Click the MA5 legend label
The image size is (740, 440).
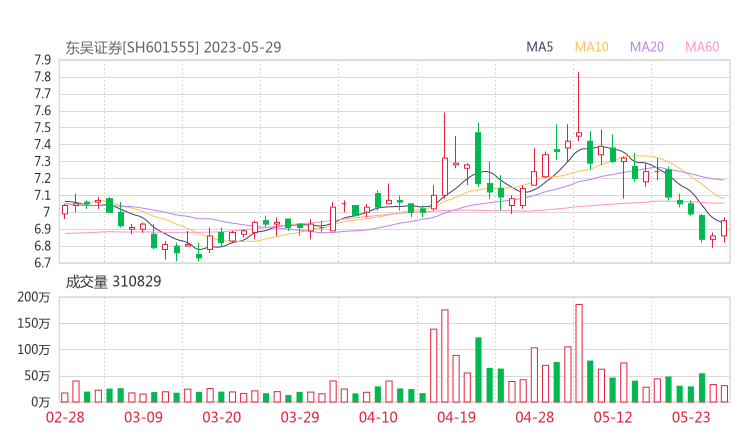click(539, 47)
